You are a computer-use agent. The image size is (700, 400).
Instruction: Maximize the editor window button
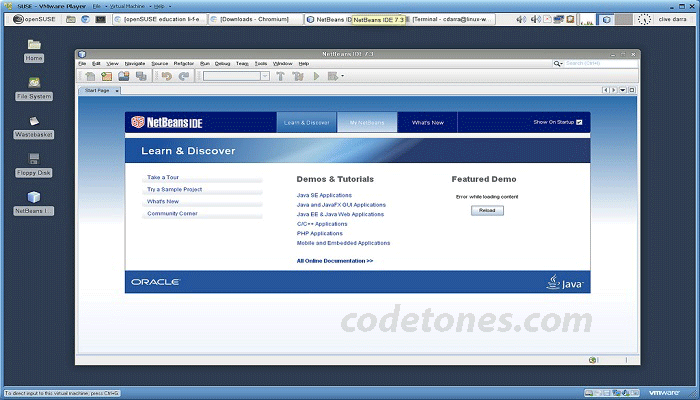632,90
